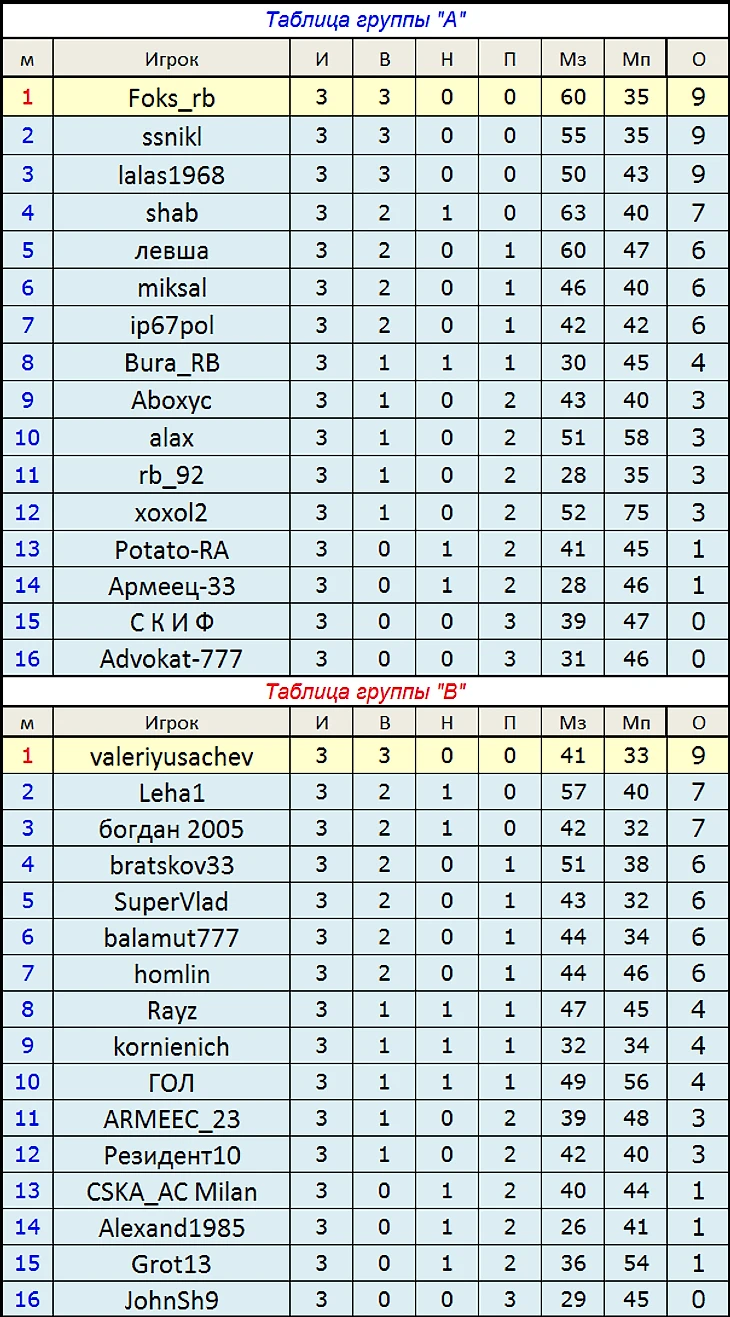Click player name Potato-RA
The width and height of the screenshot is (730, 1317).
[171, 550]
